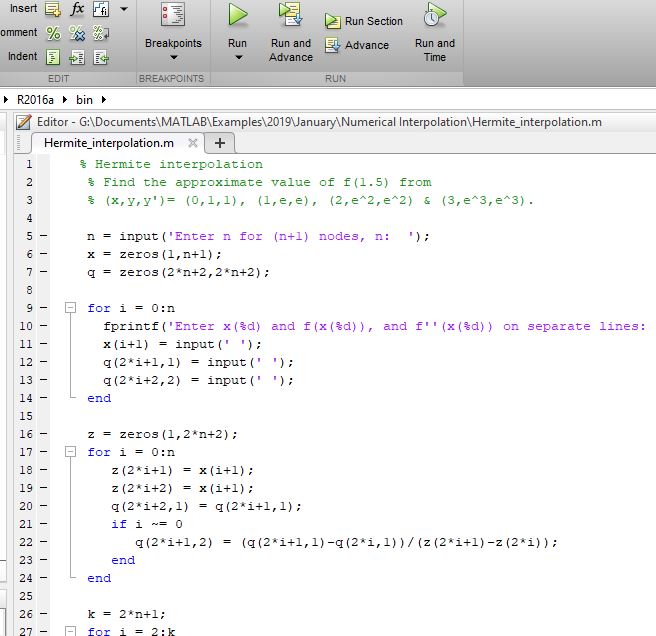Click 'q(2*i+2,1) = q(2*i+1,1);' on line 20

(206, 506)
